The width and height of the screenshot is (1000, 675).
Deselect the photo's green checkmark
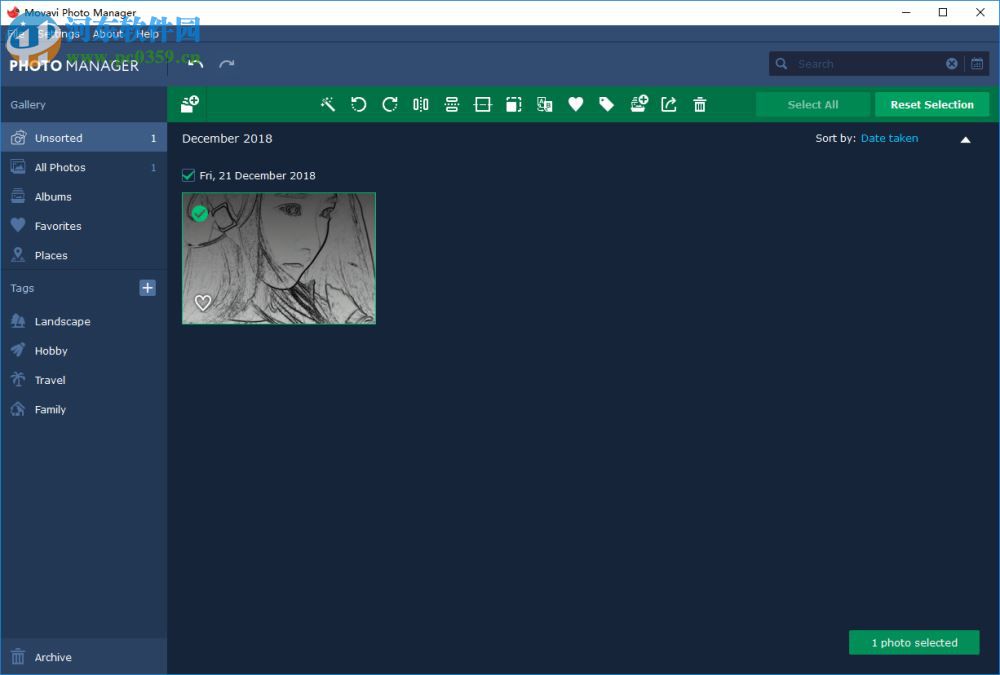(199, 213)
